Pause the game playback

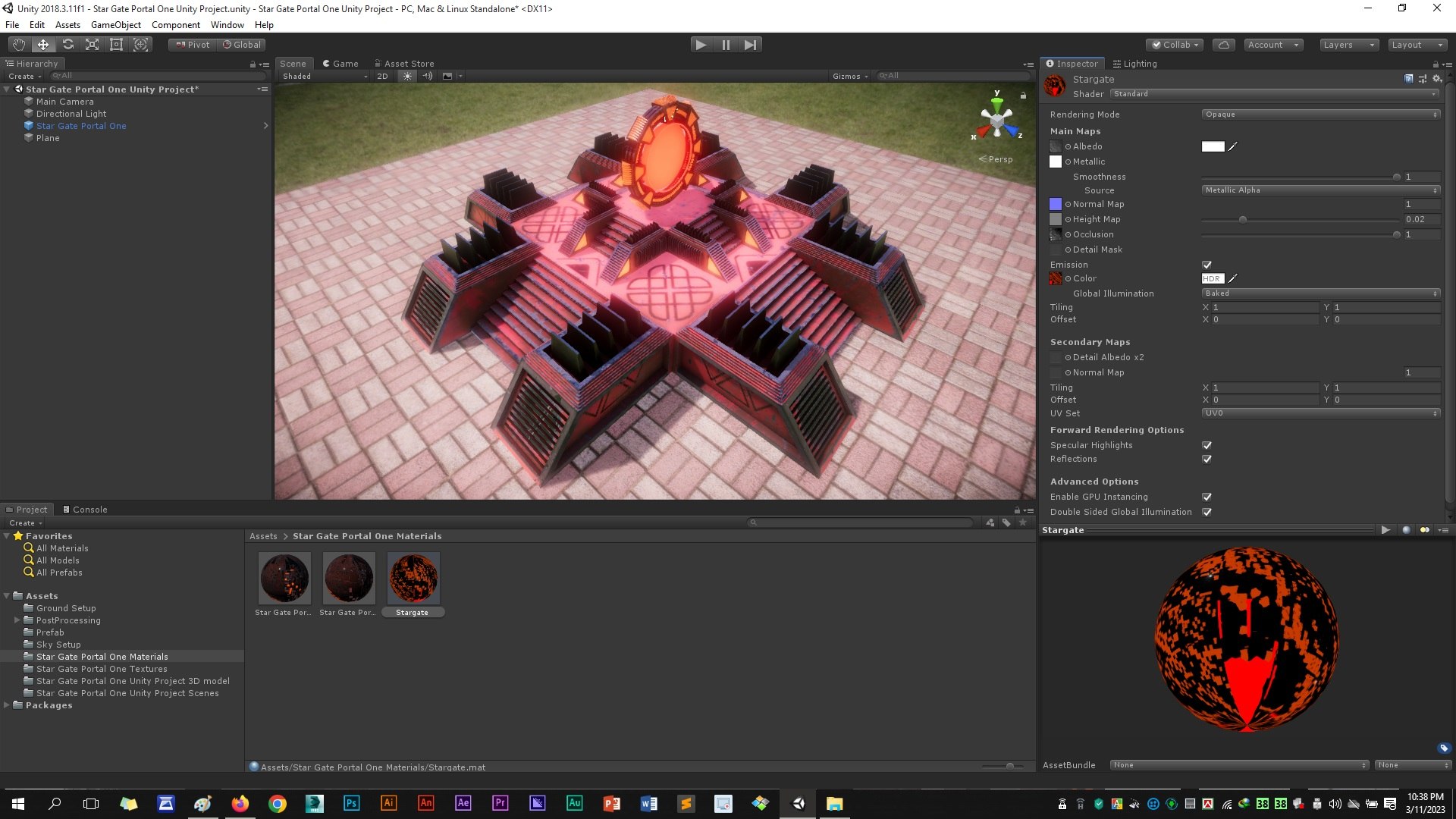[726, 45]
